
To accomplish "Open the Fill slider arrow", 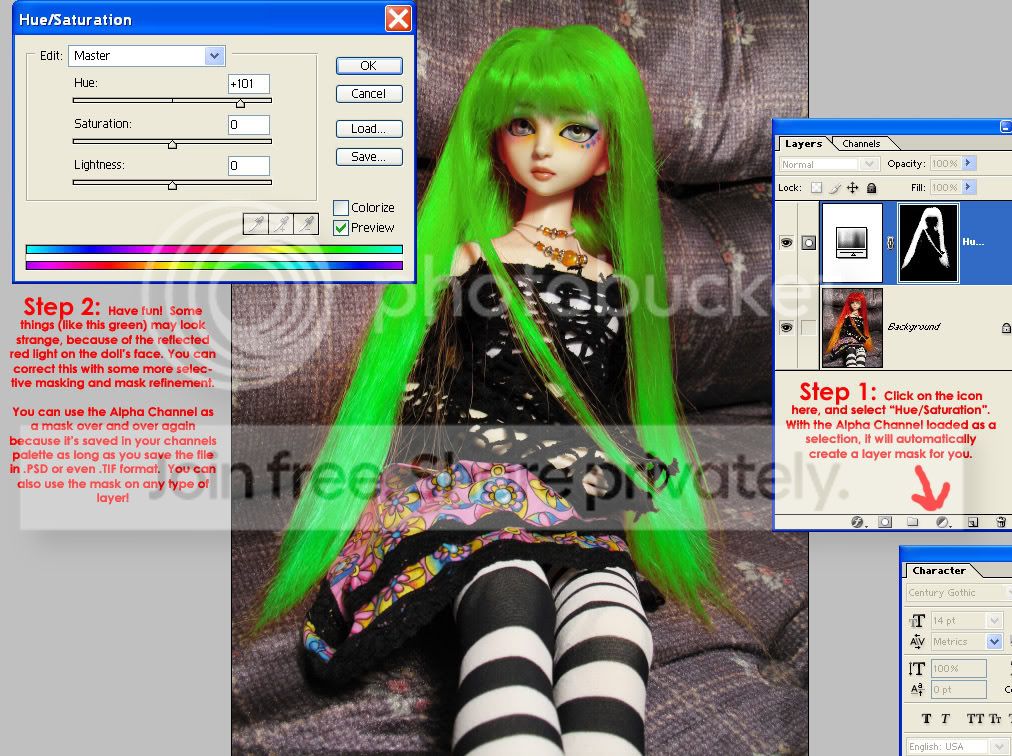I will pyautogui.click(x=967, y=187).
